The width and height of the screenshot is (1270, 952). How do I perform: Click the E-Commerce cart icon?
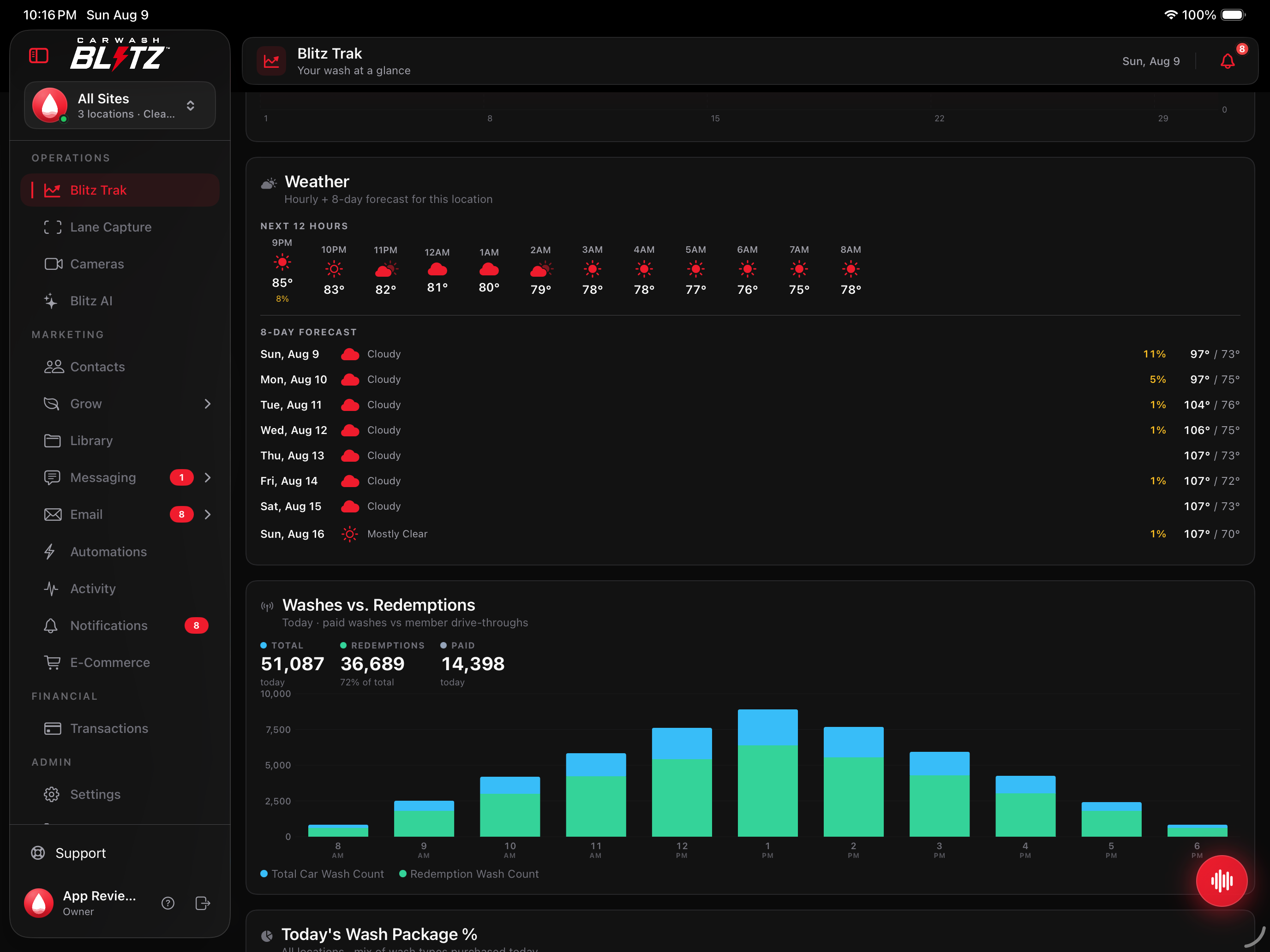[x=52, y=662]
